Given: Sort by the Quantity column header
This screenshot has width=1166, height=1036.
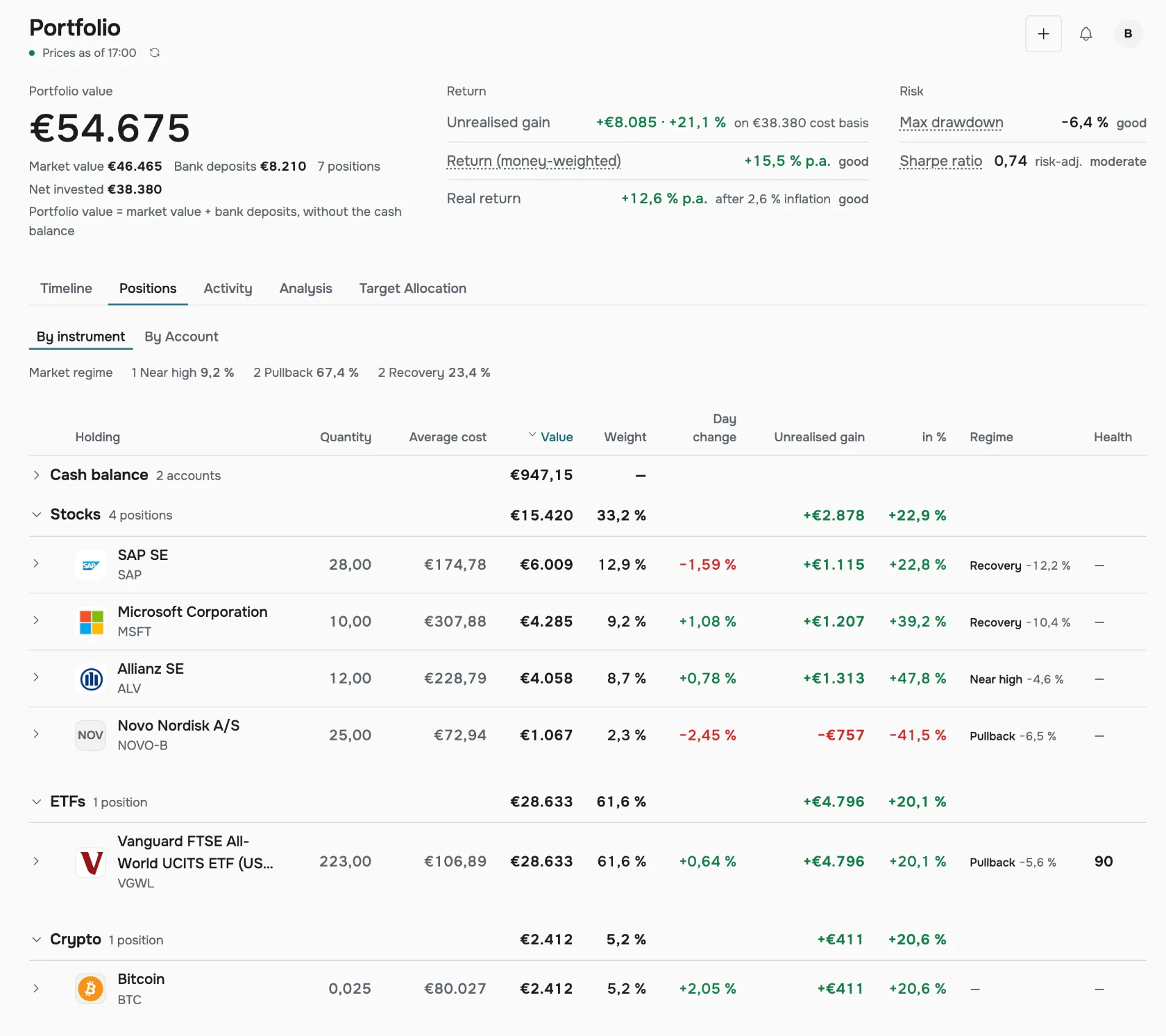Looking at the screenshot, I should [x=345, y=437].
